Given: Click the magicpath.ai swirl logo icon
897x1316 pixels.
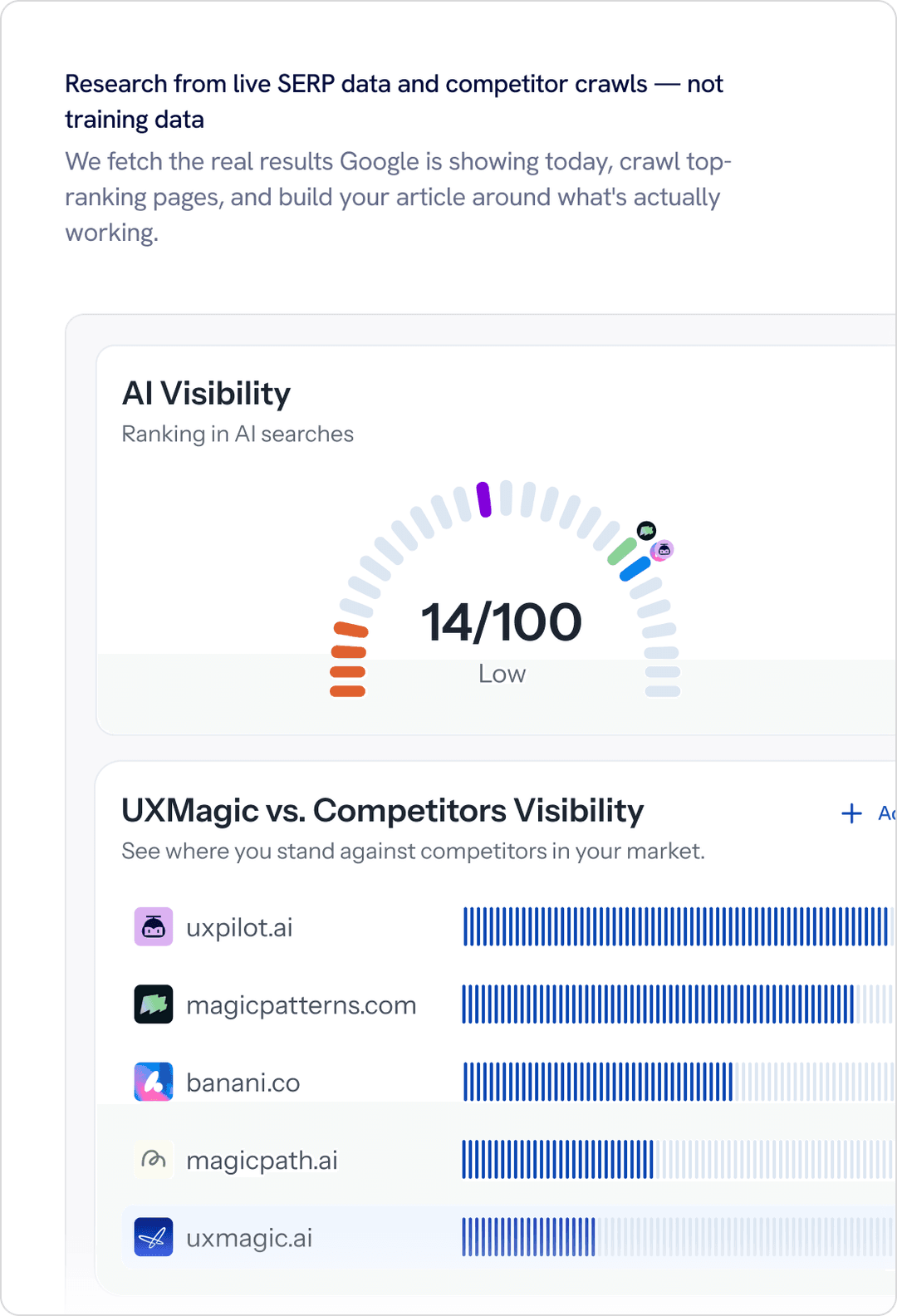Looking at the screenshot, I should tap(154, 1159).
